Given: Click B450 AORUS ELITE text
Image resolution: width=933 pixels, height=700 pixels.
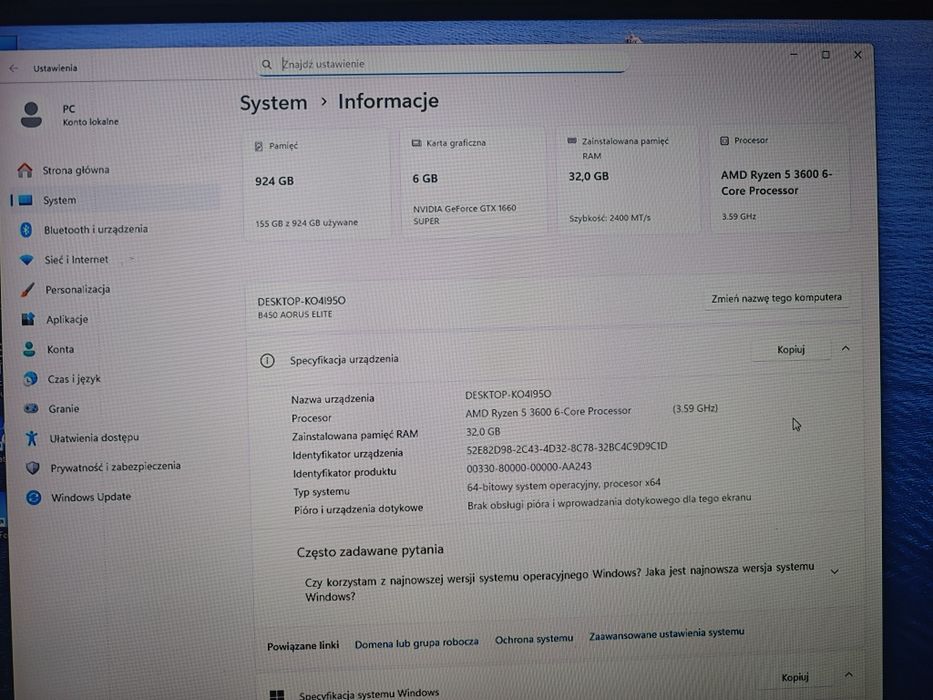Looking at the screenshot, I should coord(295,315).
